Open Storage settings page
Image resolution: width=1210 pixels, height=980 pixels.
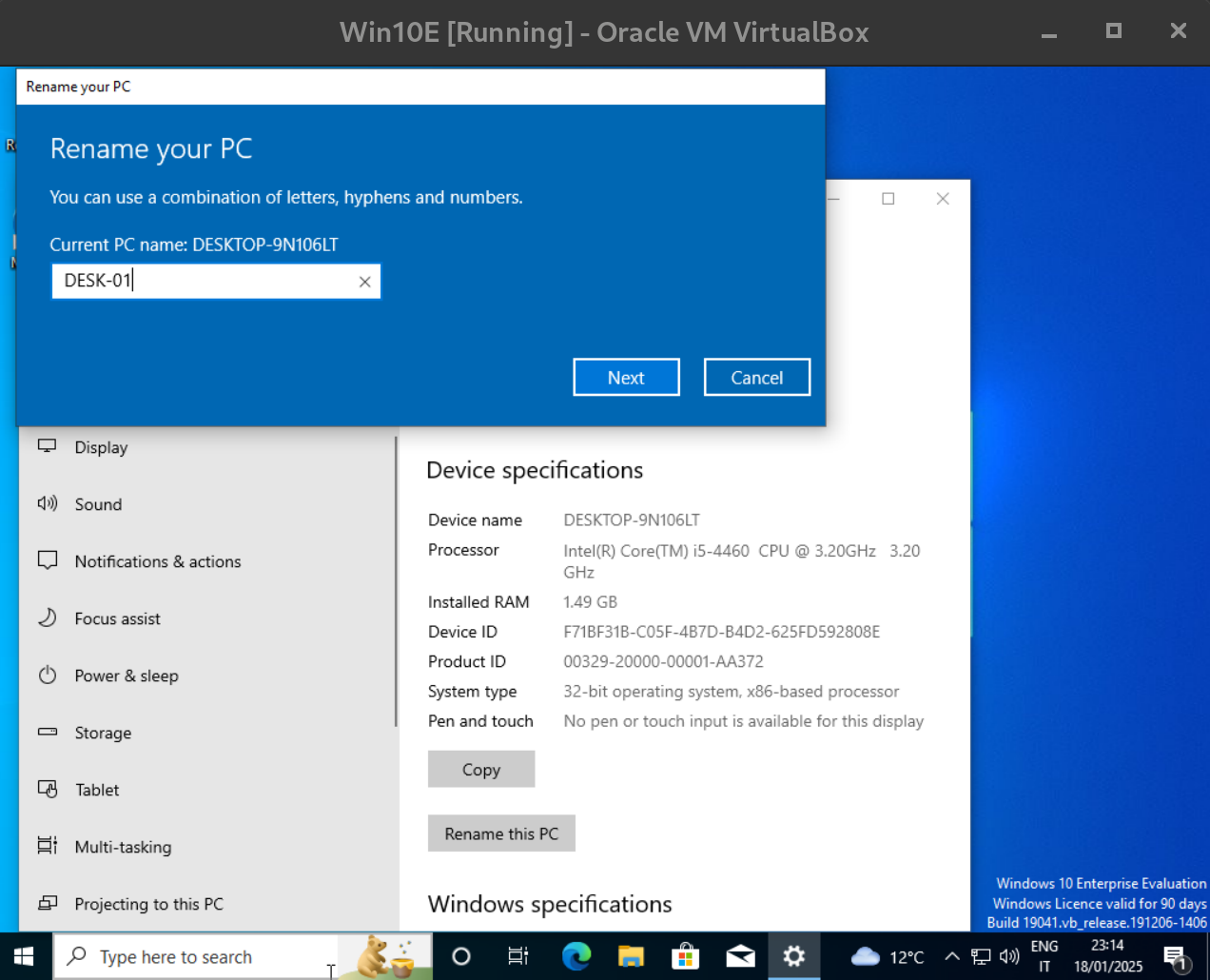click(x=103, y=733)
